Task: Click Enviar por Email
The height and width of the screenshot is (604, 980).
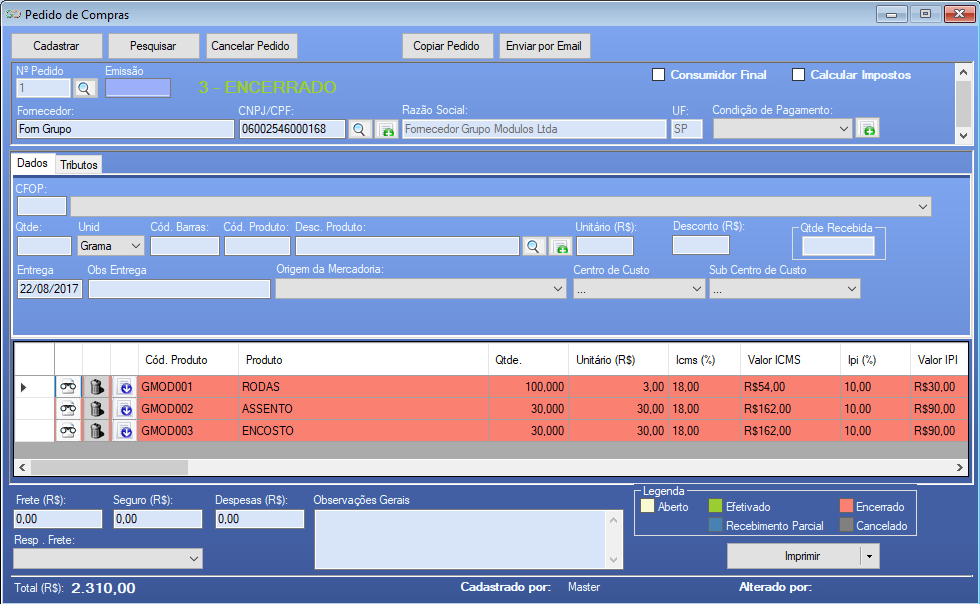Action: tap(544, 46)
